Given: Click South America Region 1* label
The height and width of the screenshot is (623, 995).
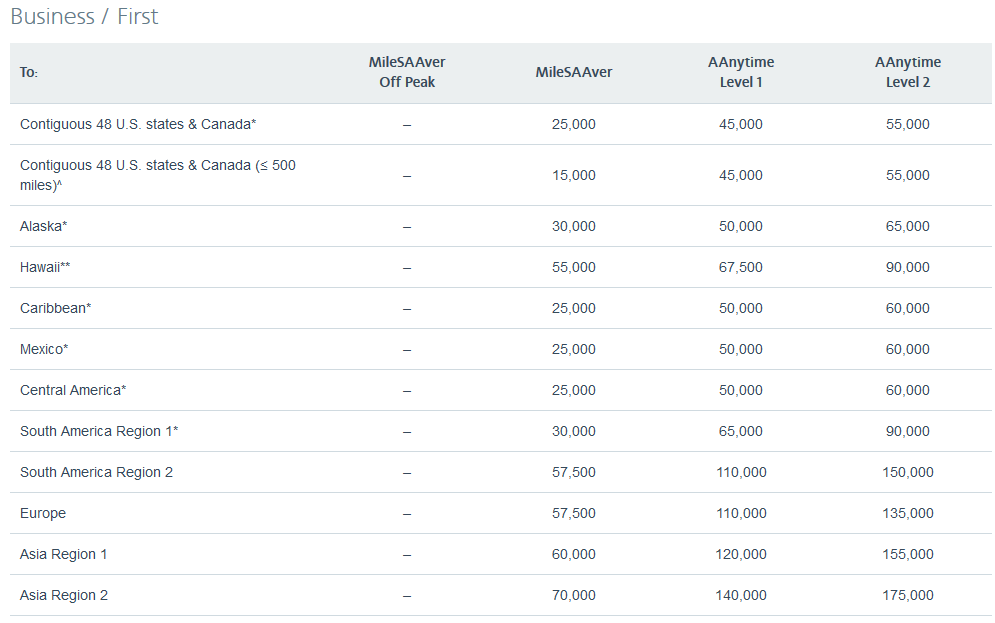Looking at the screenshot, I should pyautogui.click(x=99, y=431).
